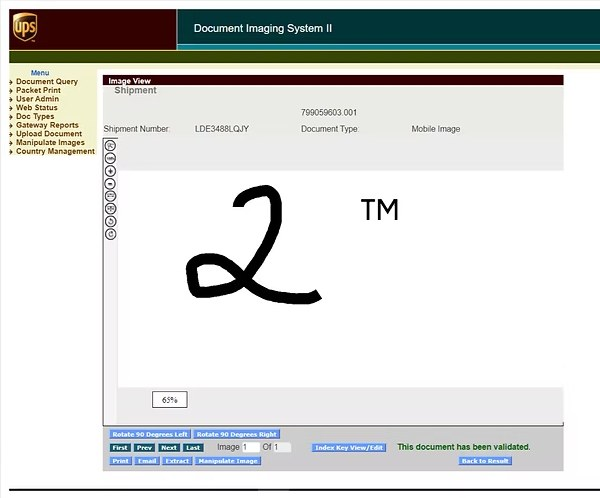Jump to First image

(120, 447)
